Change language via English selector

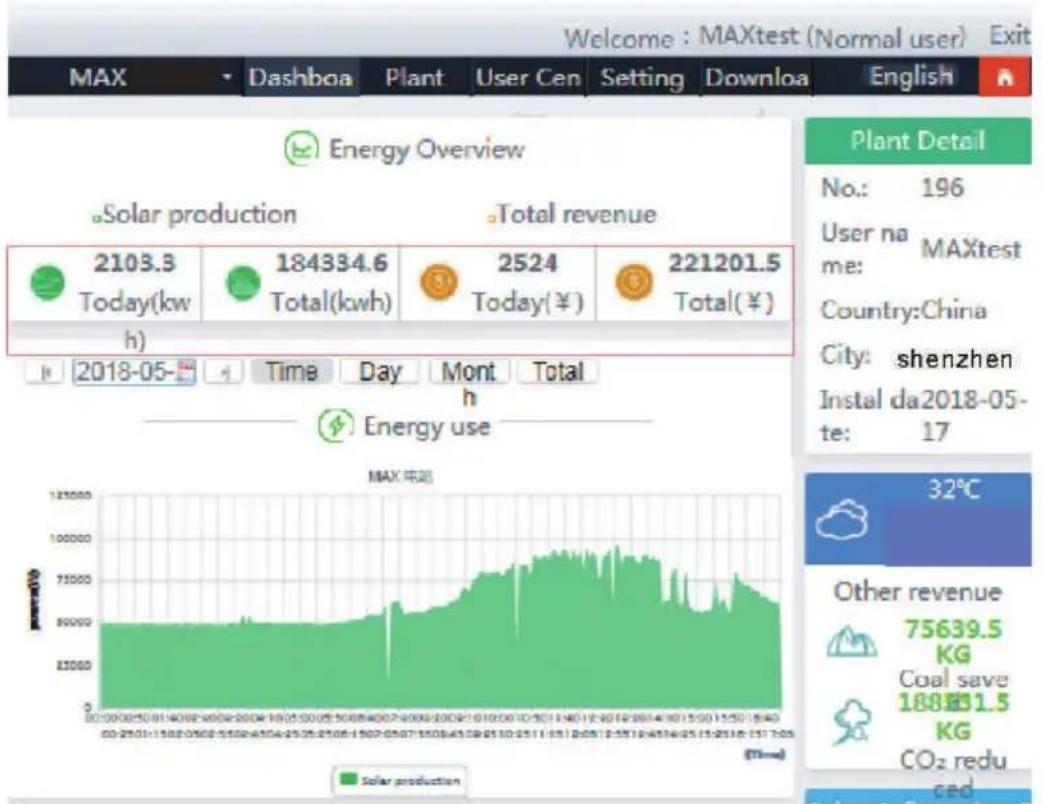click(x=911, y=76)
